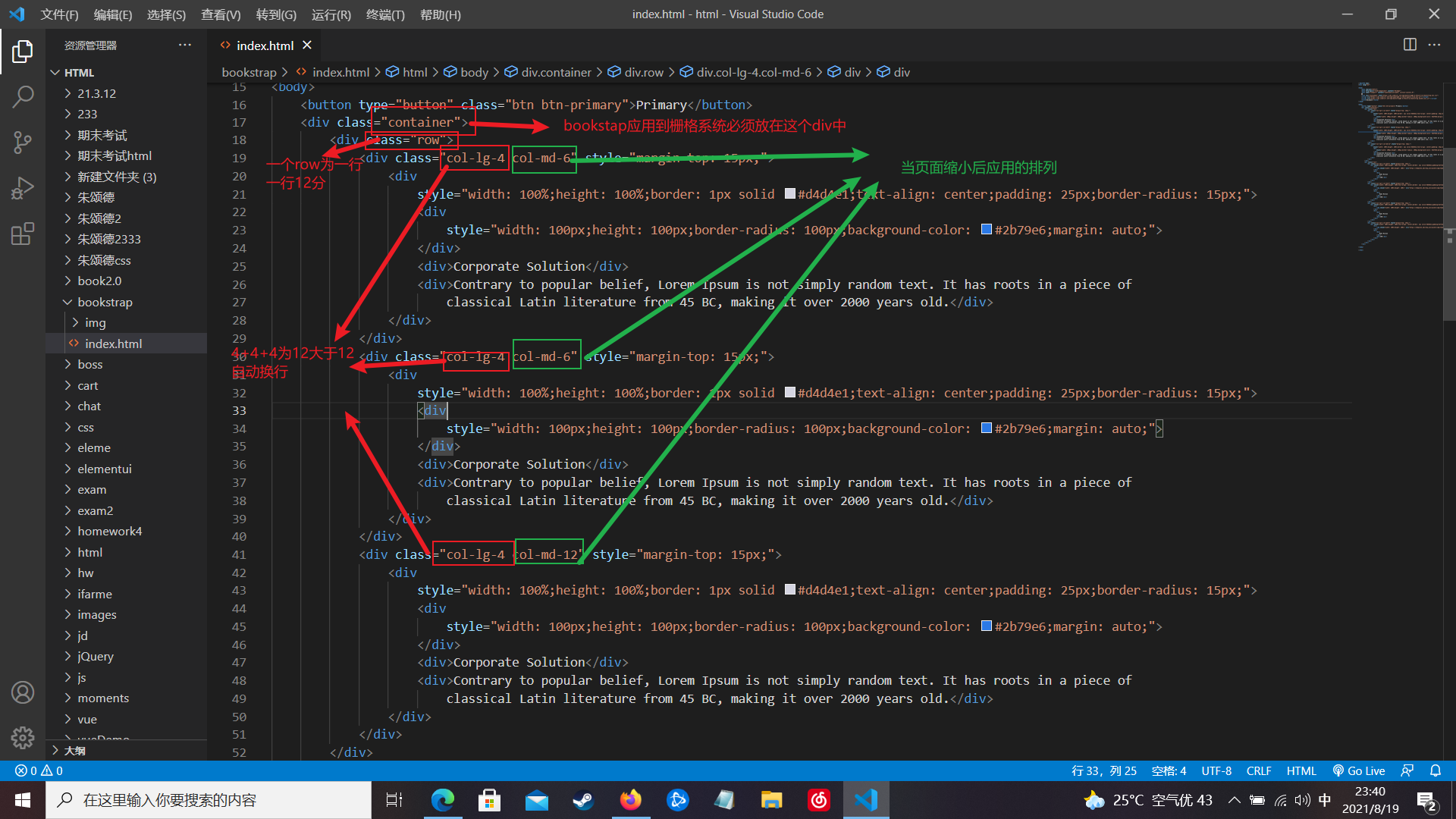1456x819 pixels.
Task: Open the Manage gear icon
Action: point(23,737)
